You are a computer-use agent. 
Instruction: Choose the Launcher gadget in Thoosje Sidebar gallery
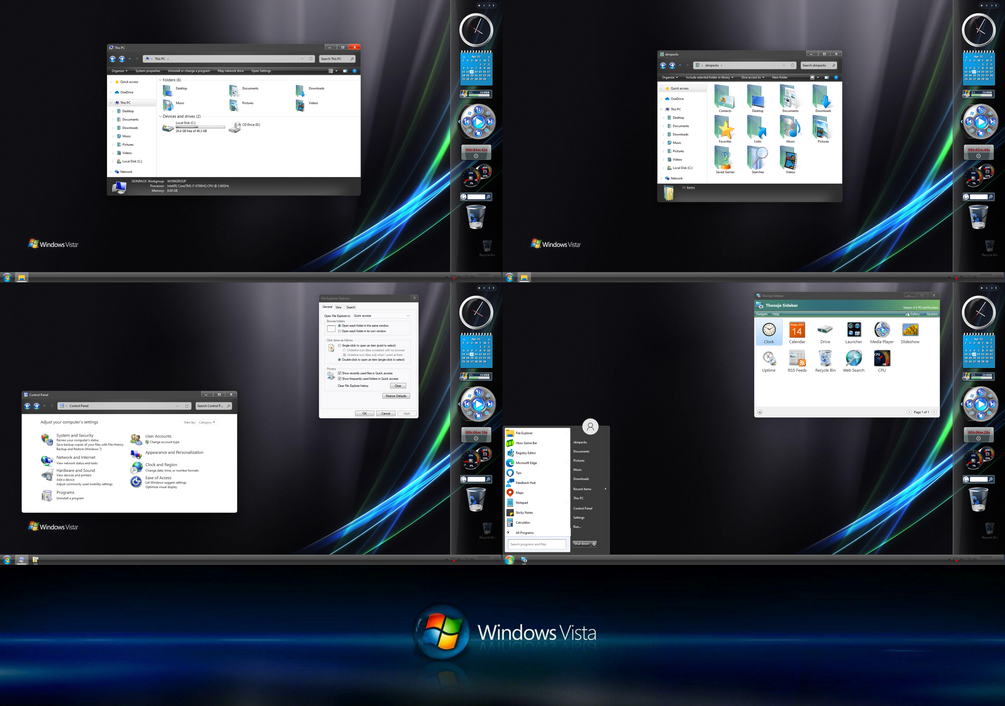(853, 332)
